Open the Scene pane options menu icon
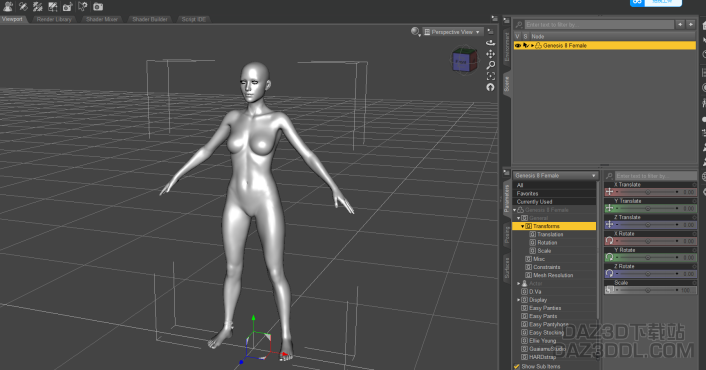Screen dimensions: 706x370 click(506, 20)
